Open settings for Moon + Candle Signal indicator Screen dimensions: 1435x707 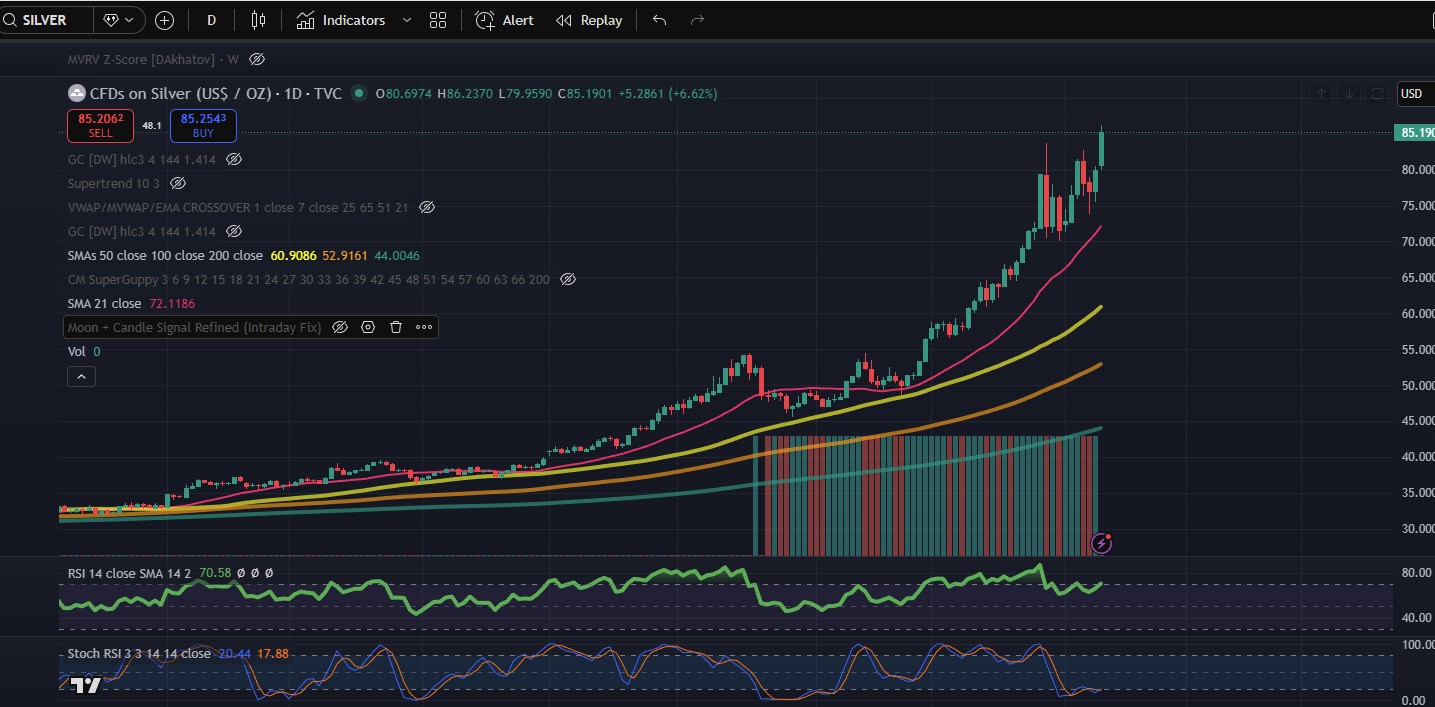[368, 327]
